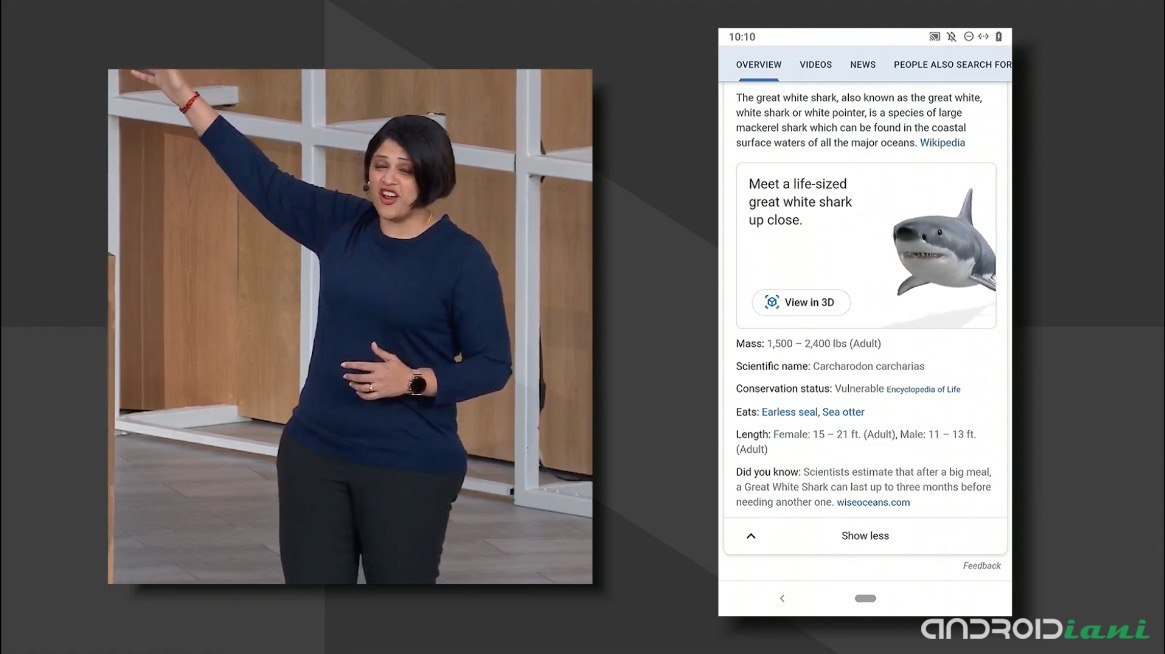Open the Earless seal link

(789, 412)
